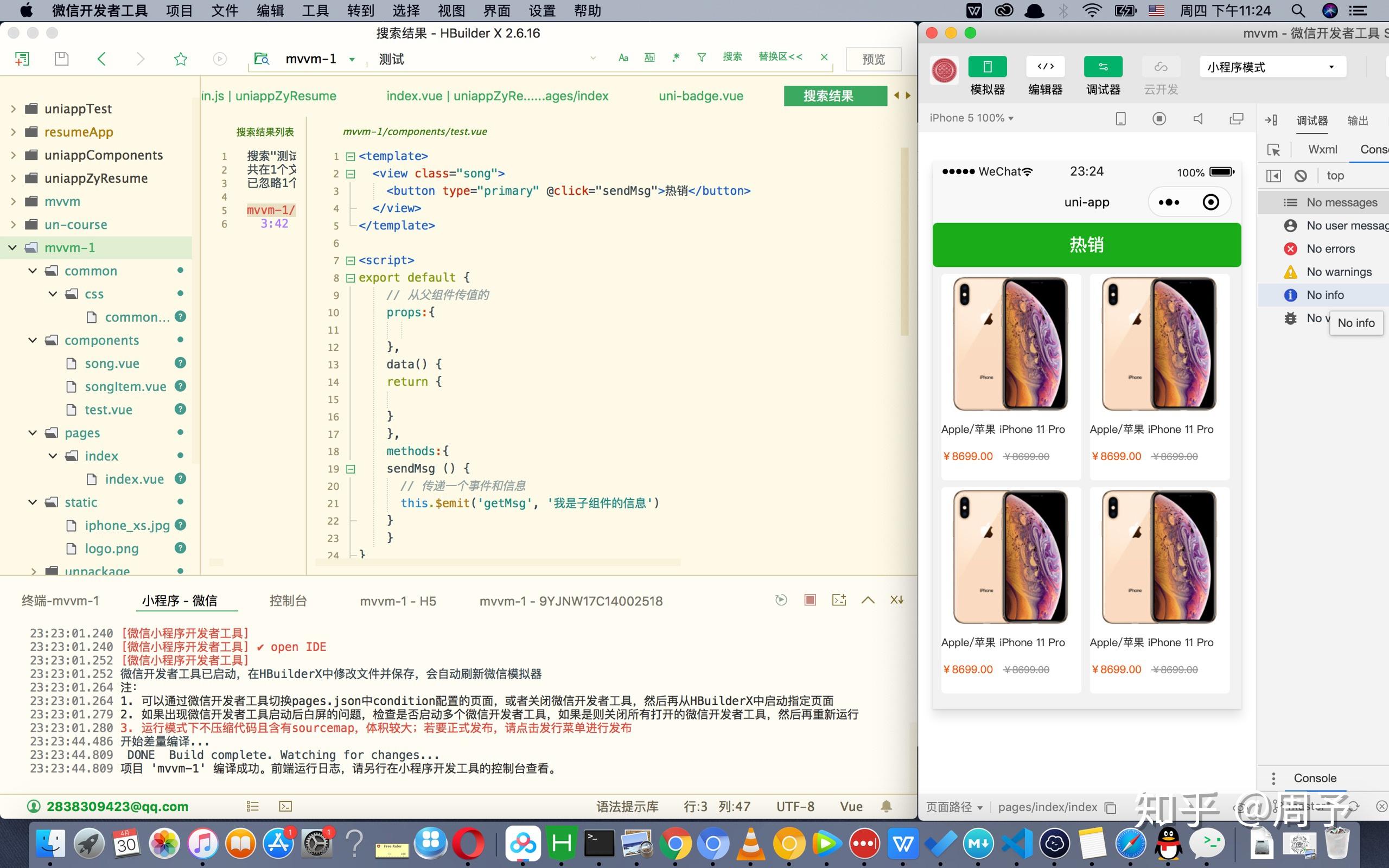Click the notification bell in HBuilder status bar
Viewport: 1389px width, 868px height.
886,807
